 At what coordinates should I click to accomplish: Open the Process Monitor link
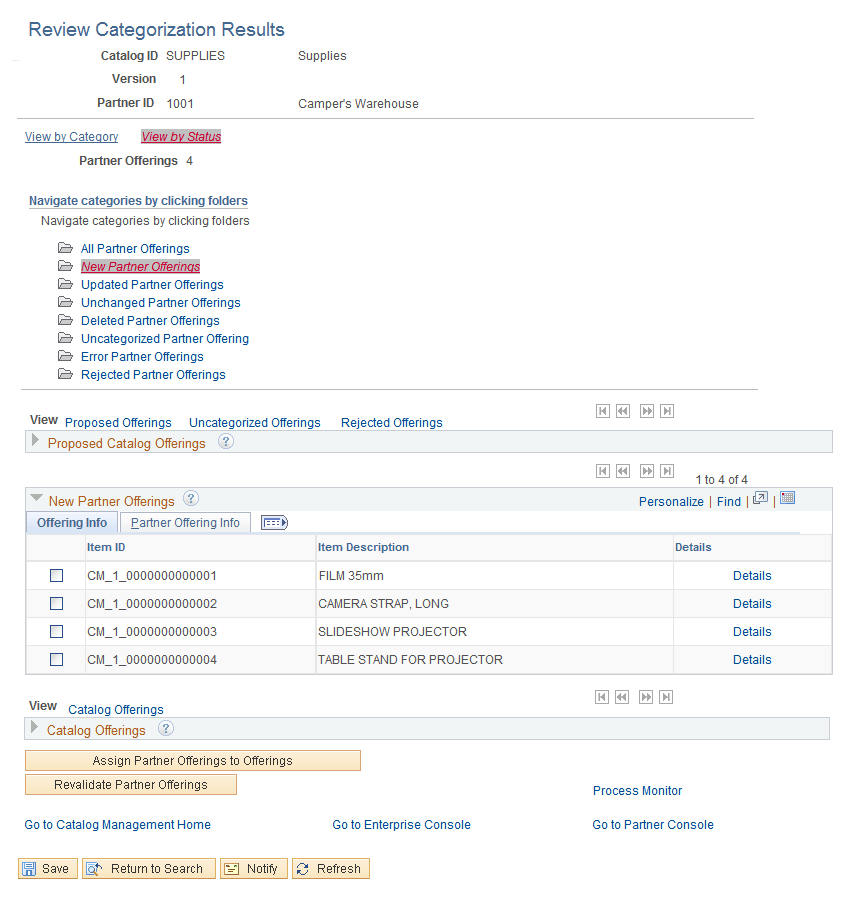click(x=637, y=790)
